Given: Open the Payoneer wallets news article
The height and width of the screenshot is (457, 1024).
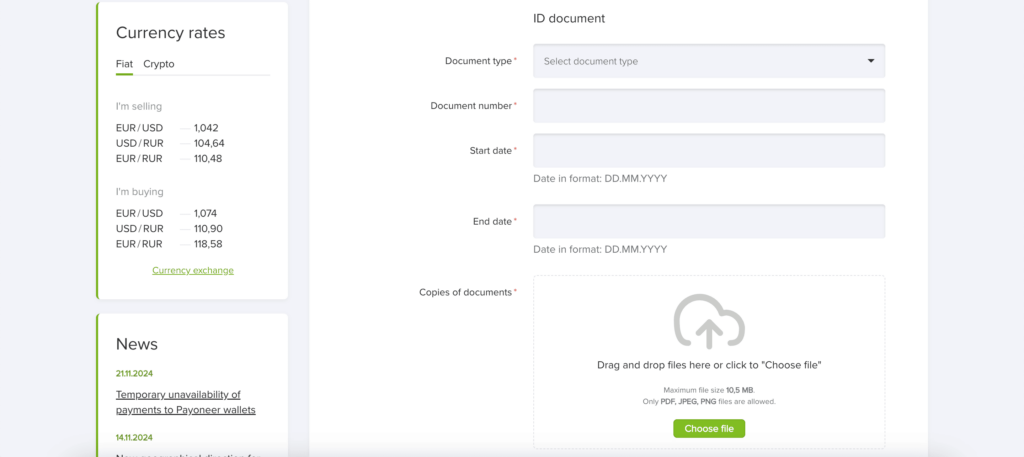Looking at the screenshot, I should 185,402.
